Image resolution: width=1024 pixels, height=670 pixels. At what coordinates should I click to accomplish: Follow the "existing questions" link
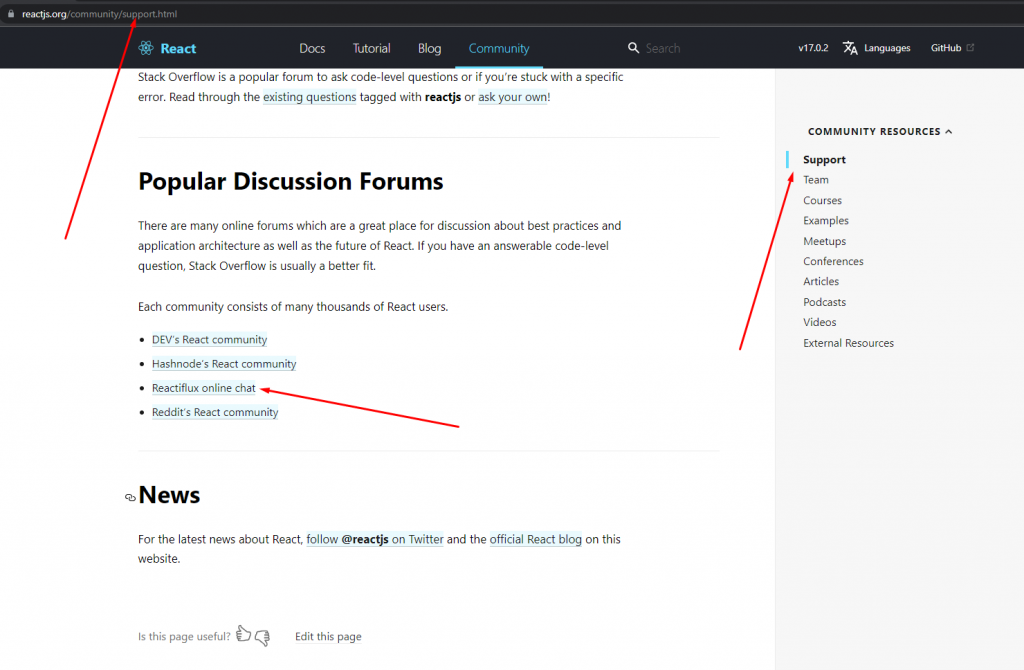point(310,97)
